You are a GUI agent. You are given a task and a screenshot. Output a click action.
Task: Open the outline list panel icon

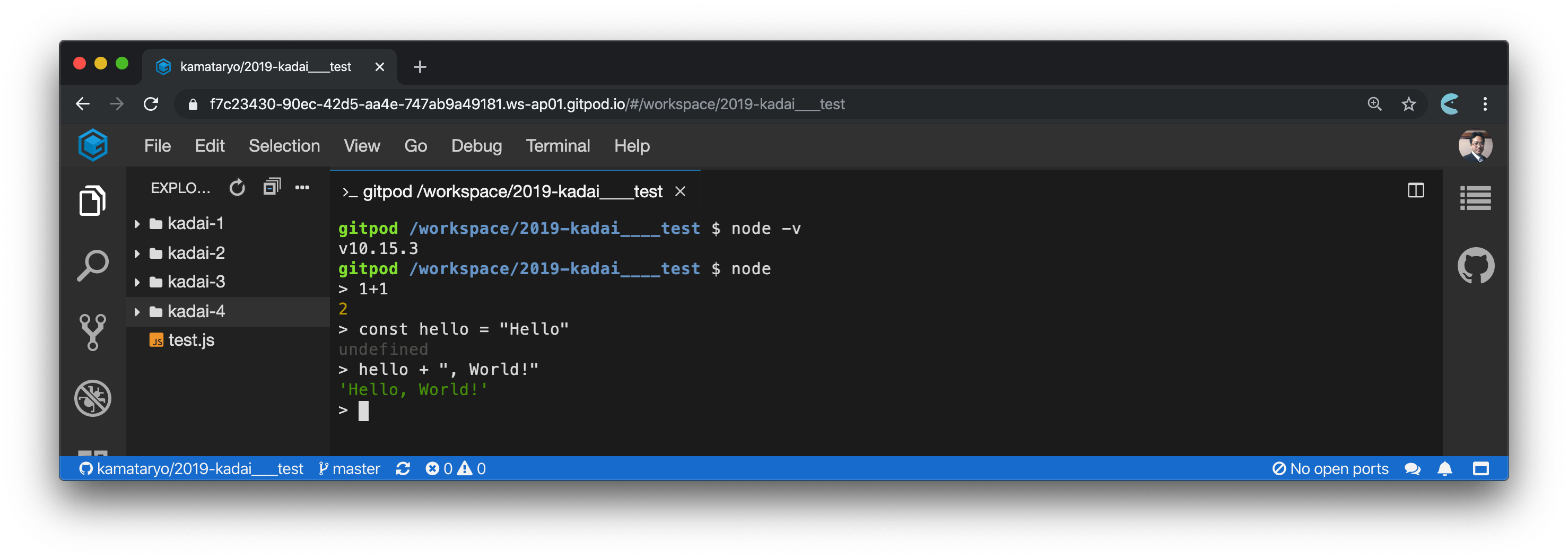pyautogui.click(x=1476, y=198)
